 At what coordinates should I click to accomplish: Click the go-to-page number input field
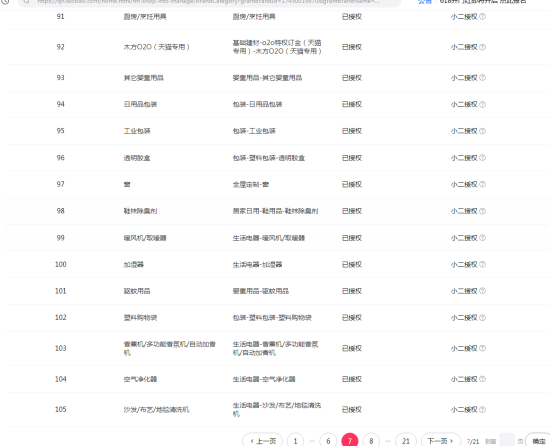coord(507,440)
